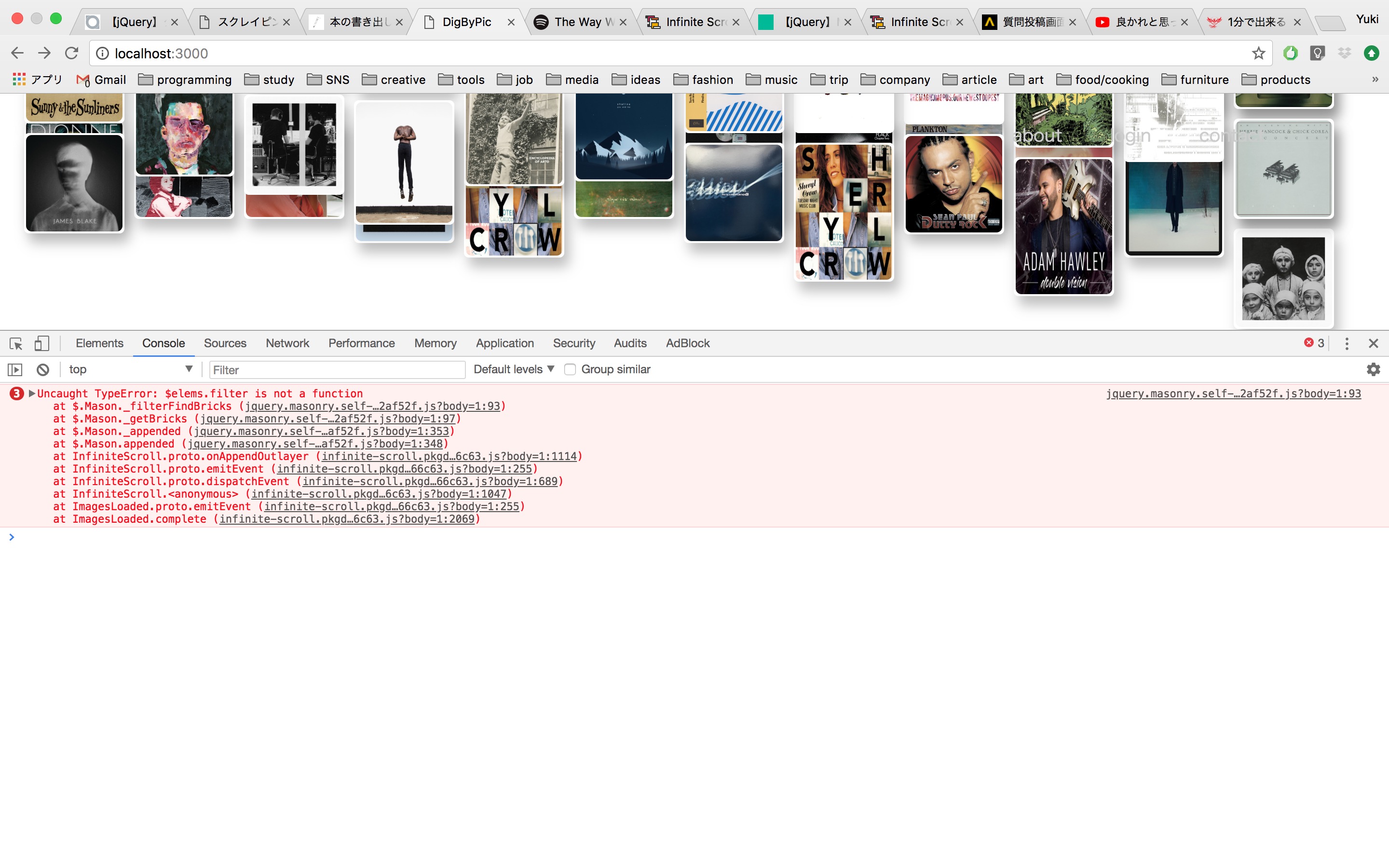Screen dimensions: 1389x868
Task: Open the Default levels dropdown
Action: coord(514,370)
